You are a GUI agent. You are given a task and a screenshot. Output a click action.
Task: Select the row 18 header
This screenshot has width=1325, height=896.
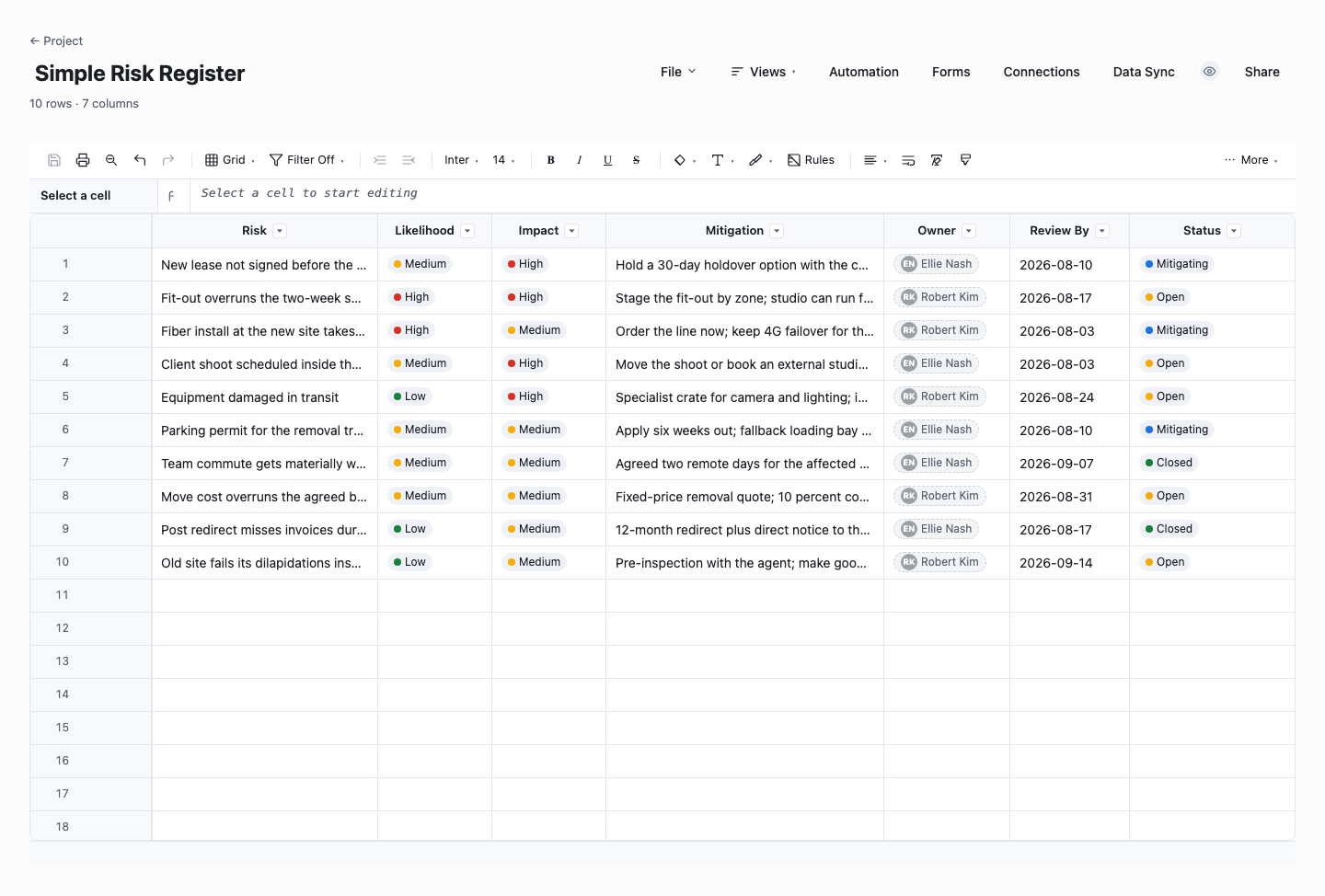(x=90, y=826)
